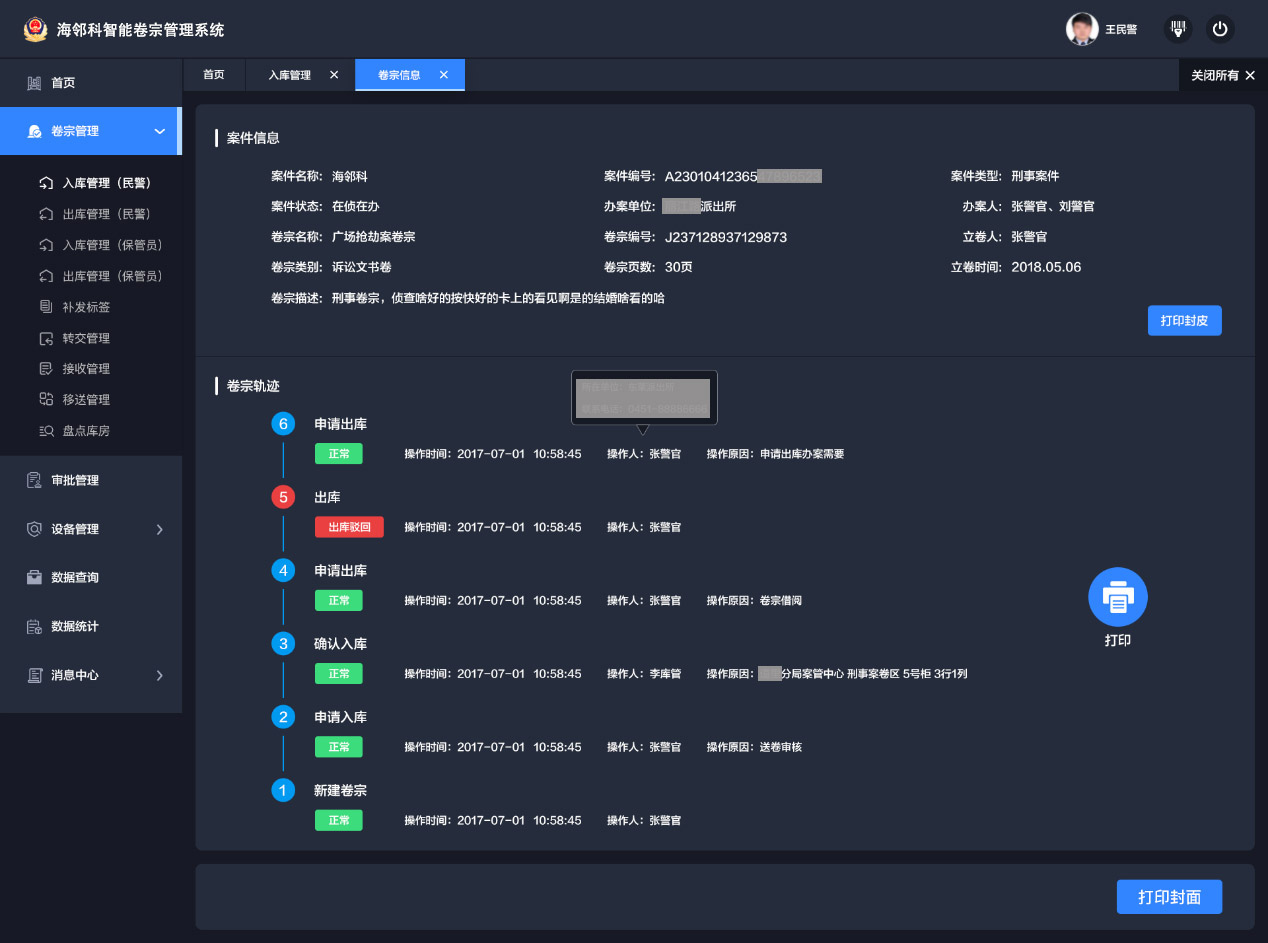Expand the 消息中心 submenu arrow
This screenshot has height=943, width=1268.
(159, 675)
